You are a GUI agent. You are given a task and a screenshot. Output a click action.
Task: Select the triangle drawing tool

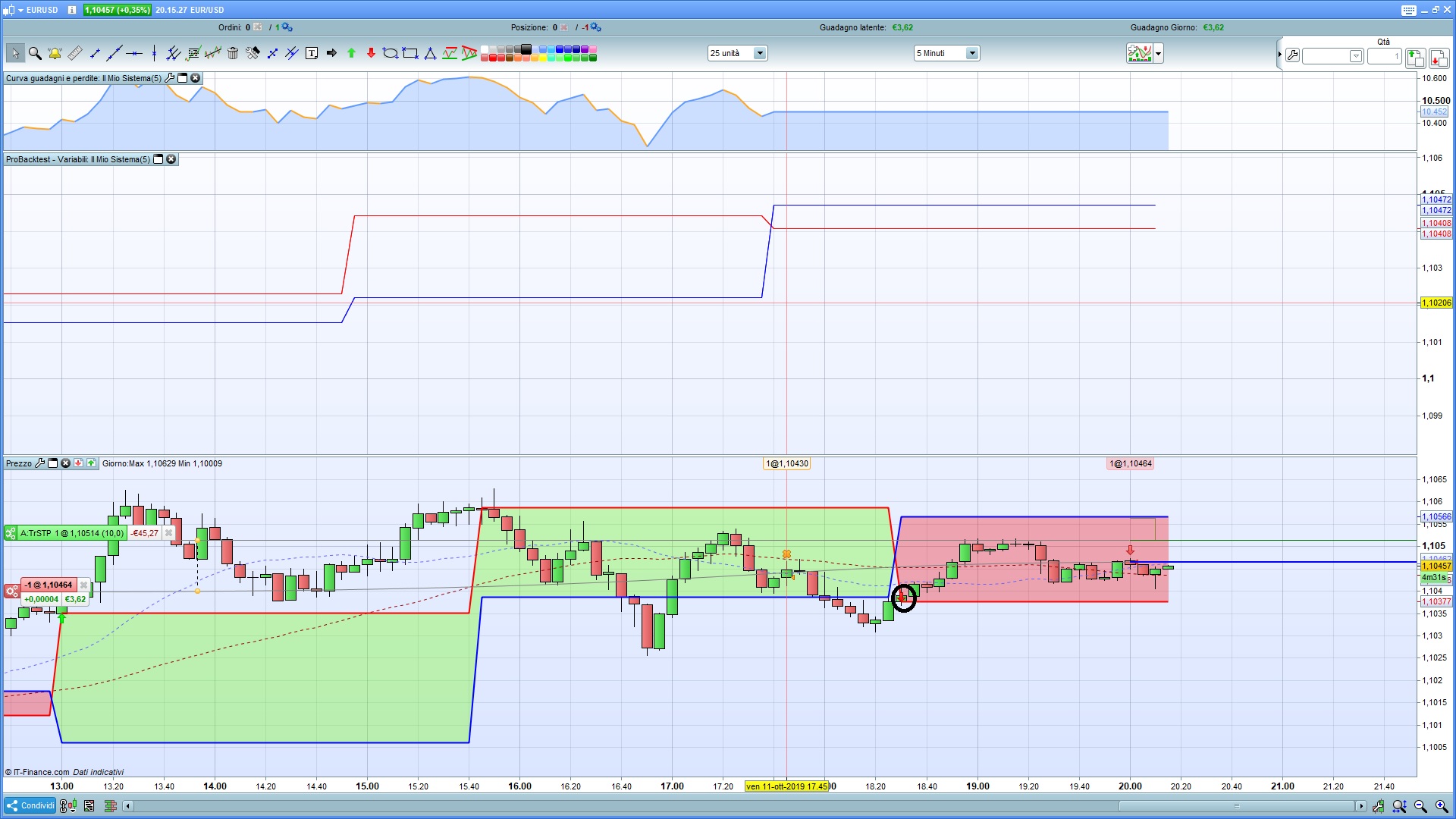point(430,53)
